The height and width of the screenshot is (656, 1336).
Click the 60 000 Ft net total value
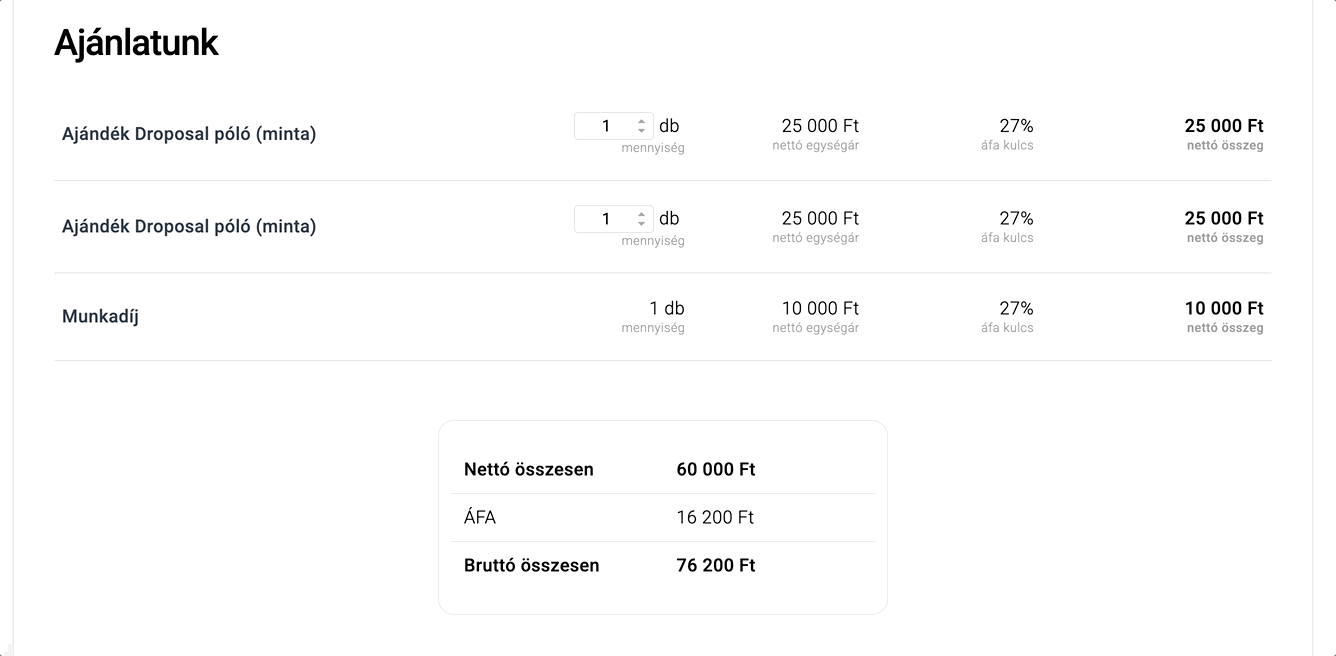[716, 469]
